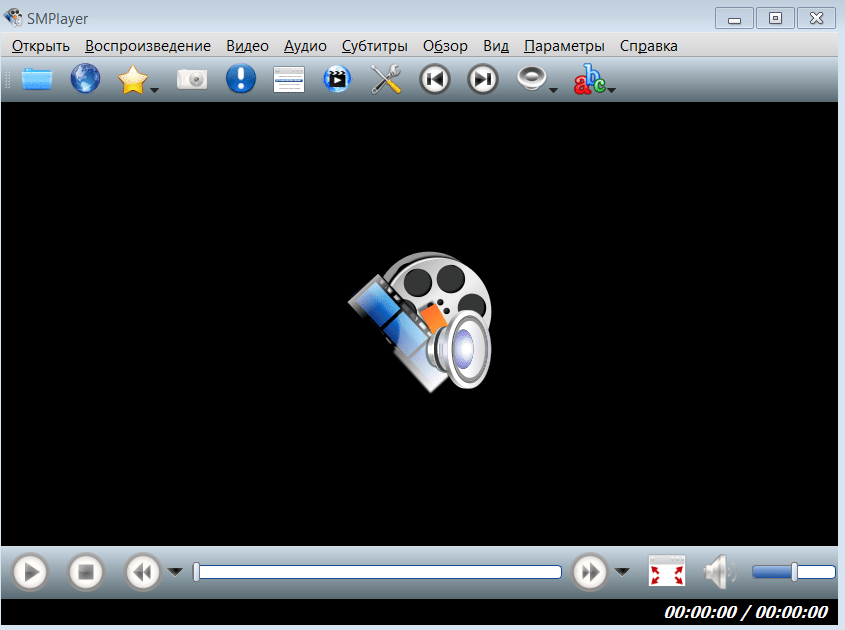The height and width of the screenshot is (630, 845).
Task: Close the SMPlayer window
Action: tap(816, 18)
